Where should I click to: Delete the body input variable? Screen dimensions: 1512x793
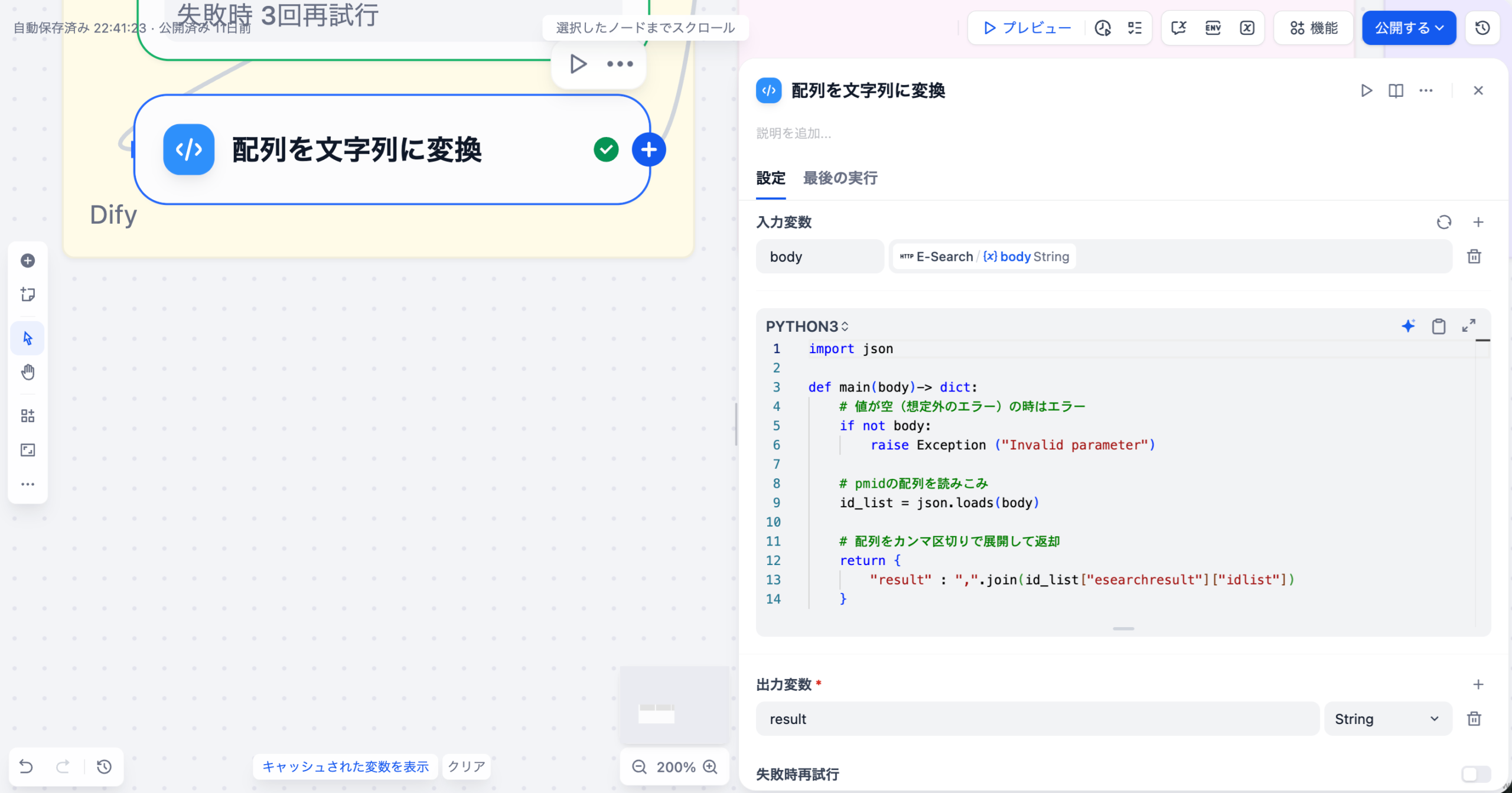[x=1474, y=256]
